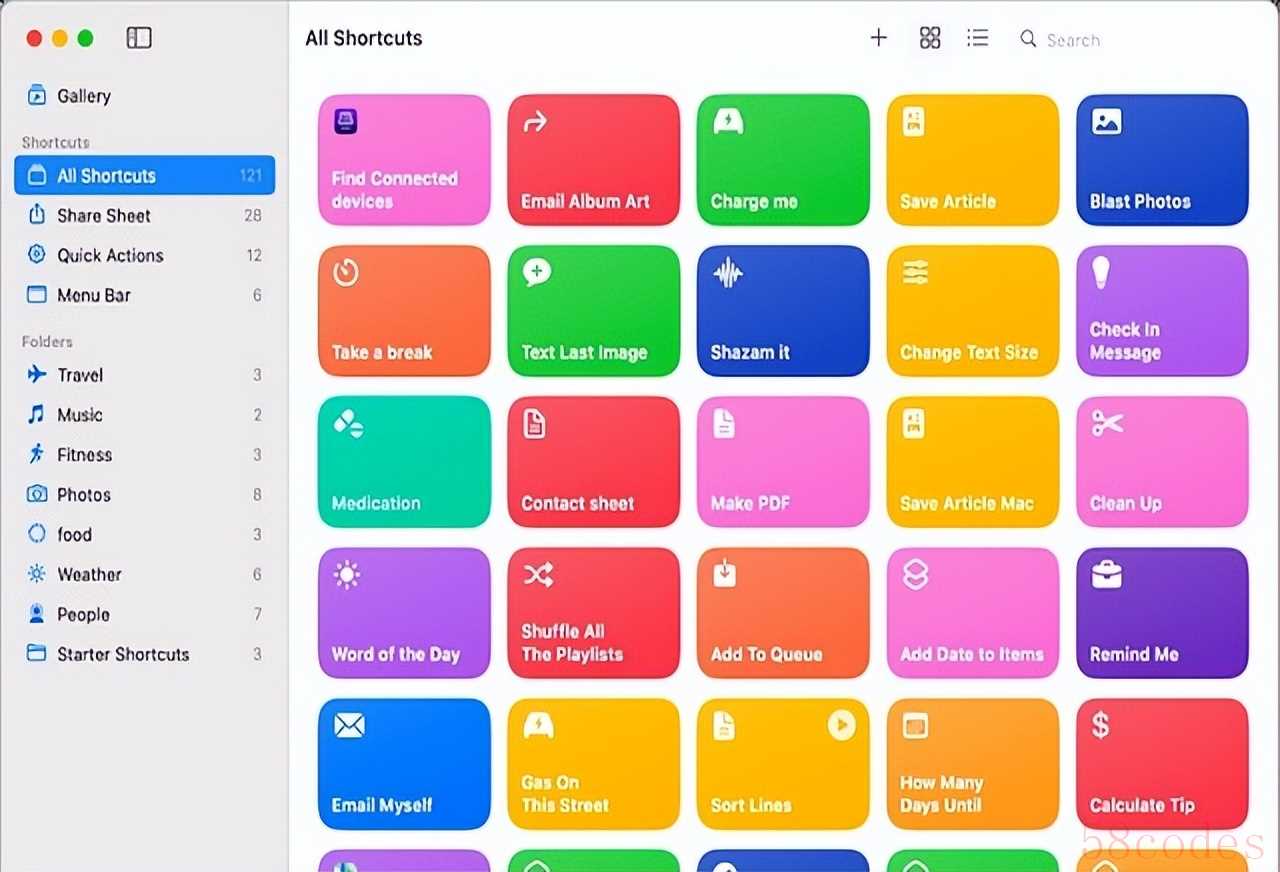Switch to list view
This screenshot has width=1280, height=872.
point(977,38)
